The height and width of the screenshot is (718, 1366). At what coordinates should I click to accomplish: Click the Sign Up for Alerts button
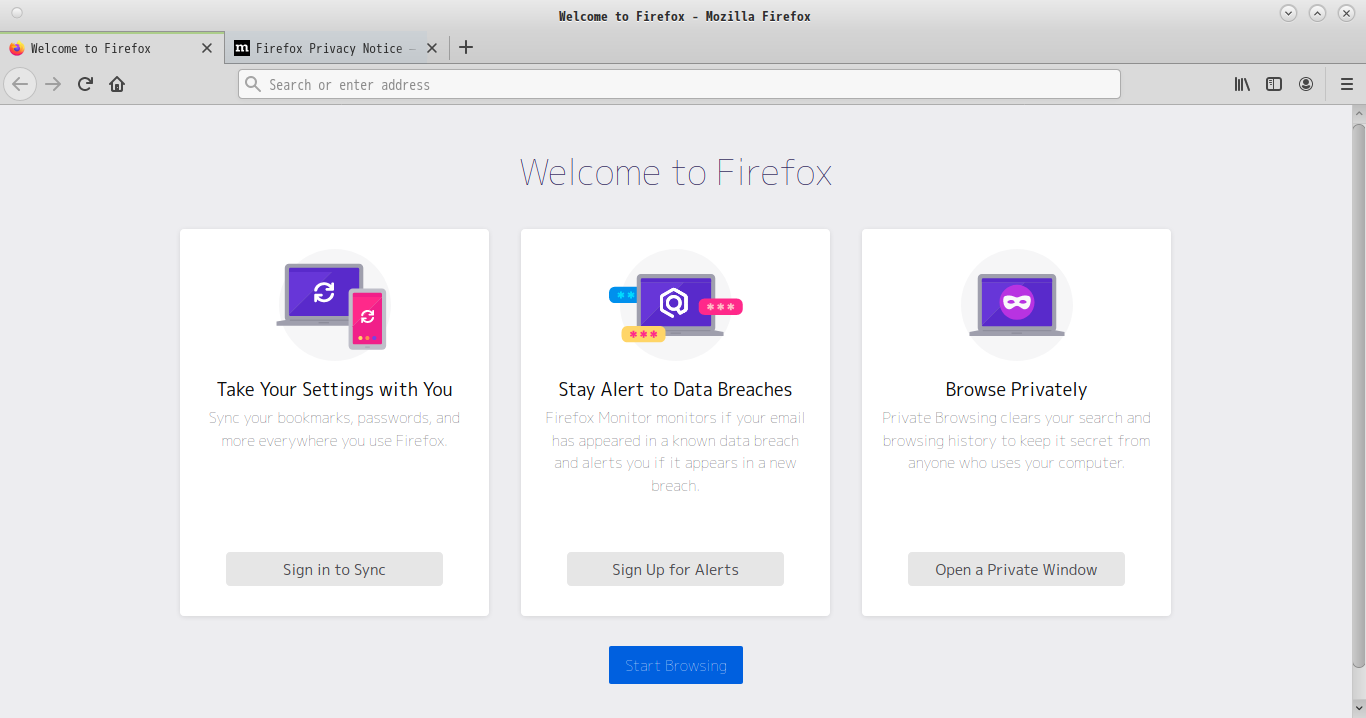coord(675,569)
